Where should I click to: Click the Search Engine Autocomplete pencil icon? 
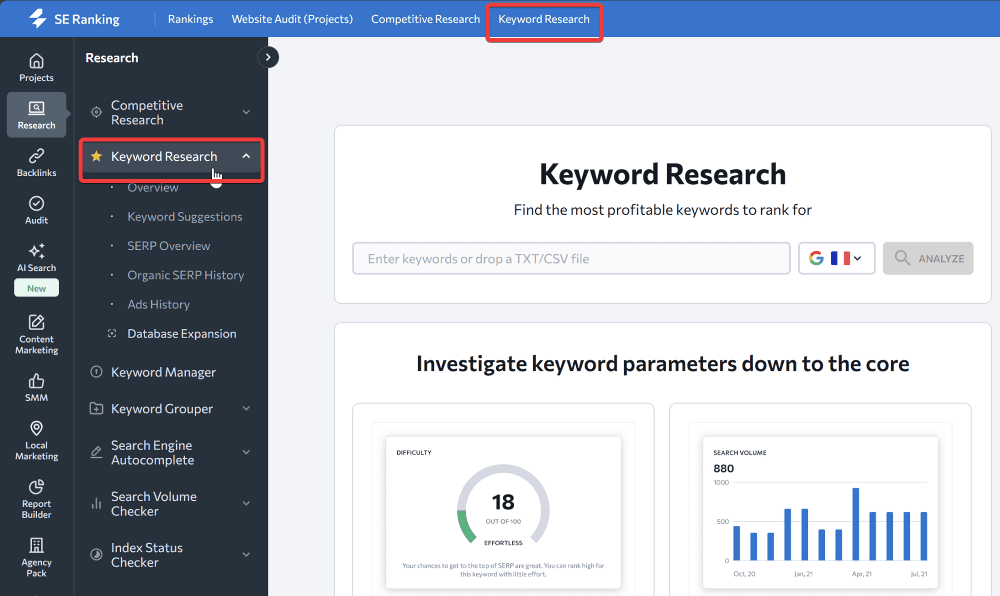pyautogui.click(x=96, y=452)
